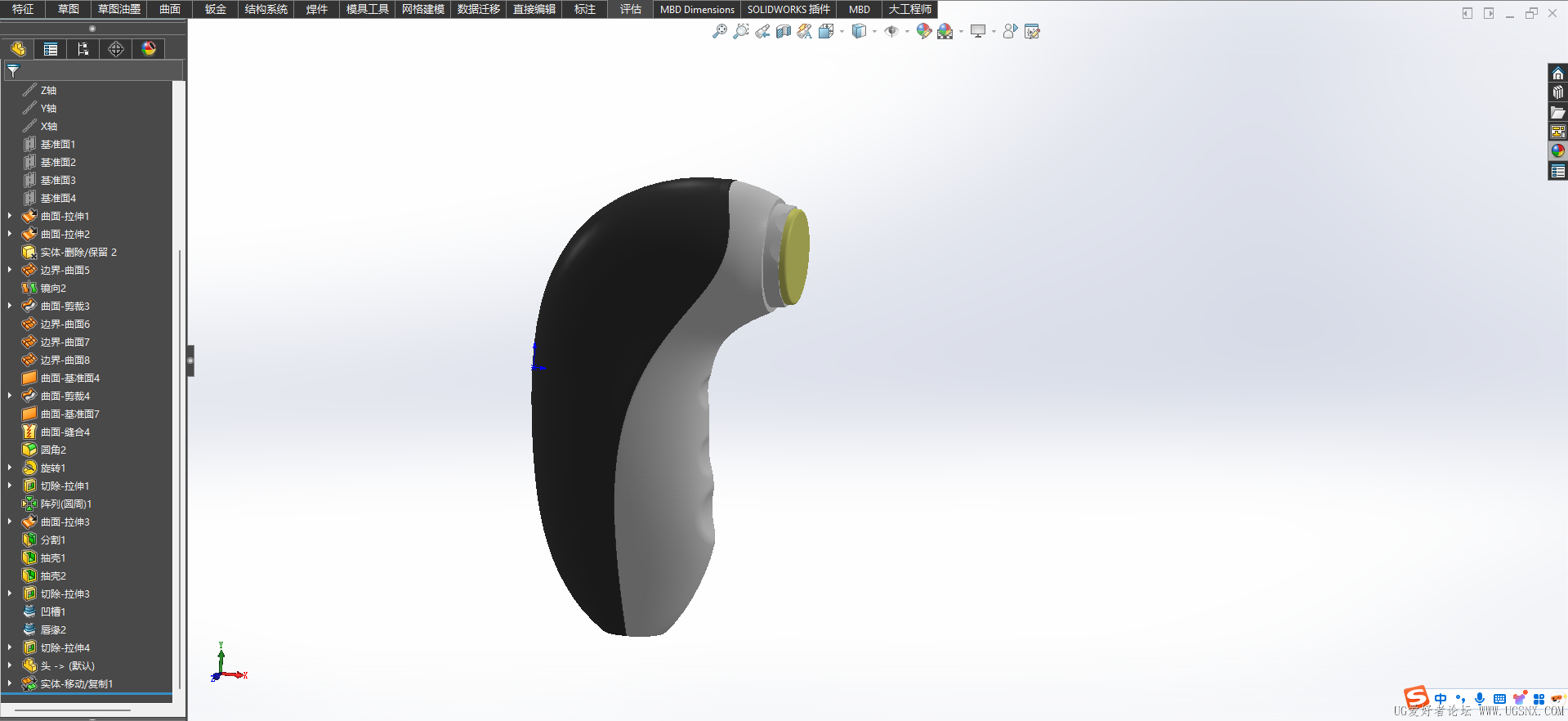The height and width of the screenshot is (721, 1568).
Task: Open the SOLIDWORKS 插件 ribbon tab
Action: point(788,9)
